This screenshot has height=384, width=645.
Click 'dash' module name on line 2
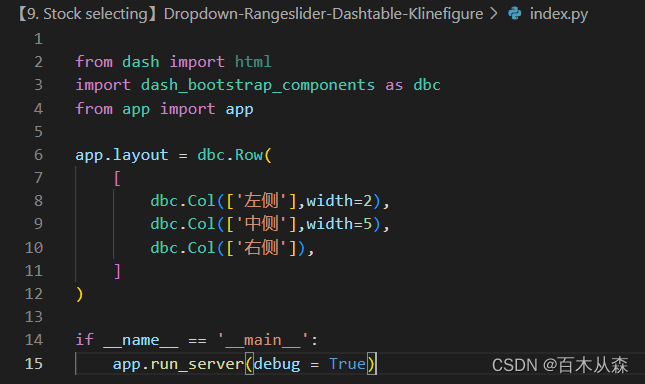141,62
